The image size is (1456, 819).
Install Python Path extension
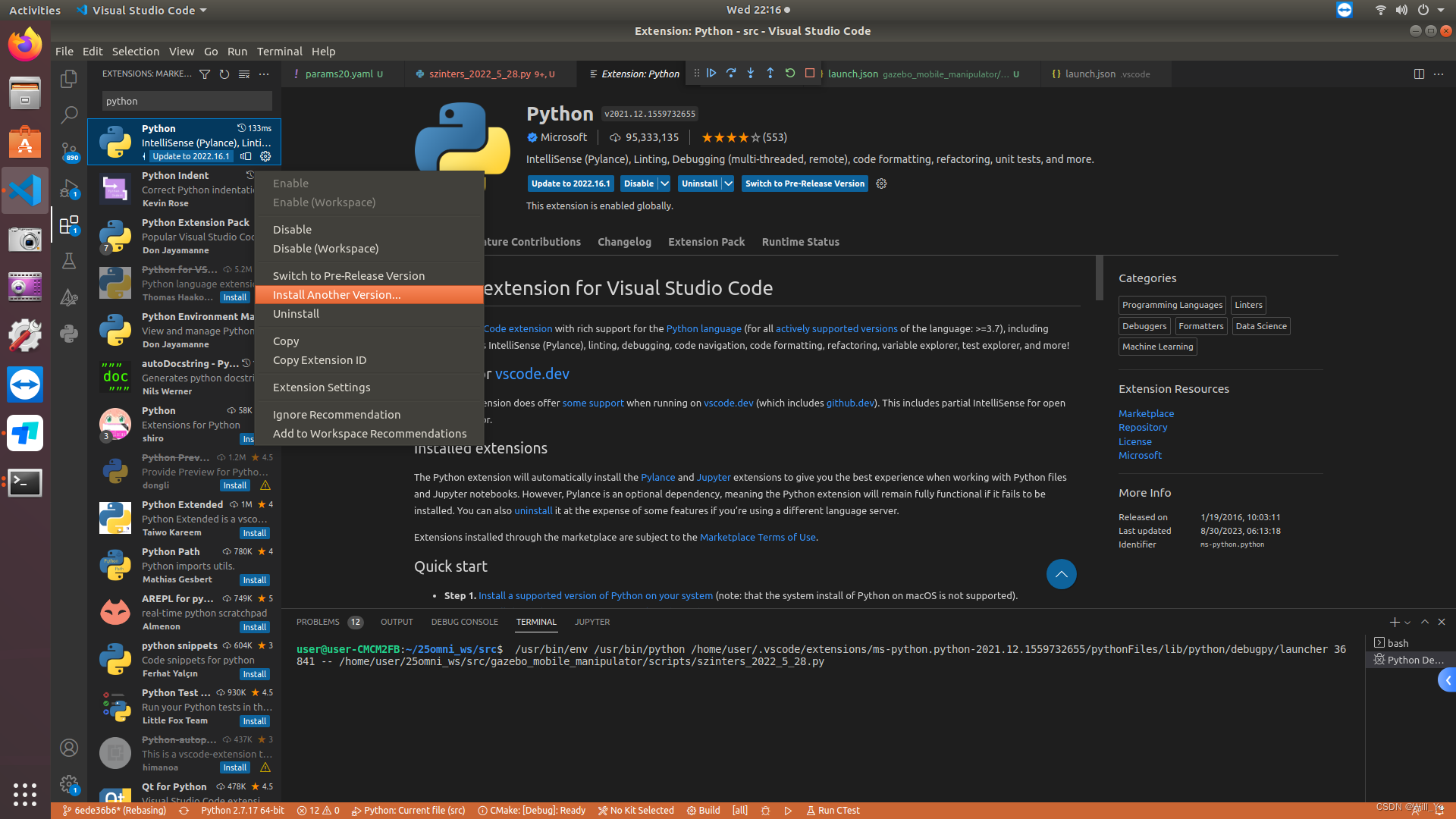(255, 581)
